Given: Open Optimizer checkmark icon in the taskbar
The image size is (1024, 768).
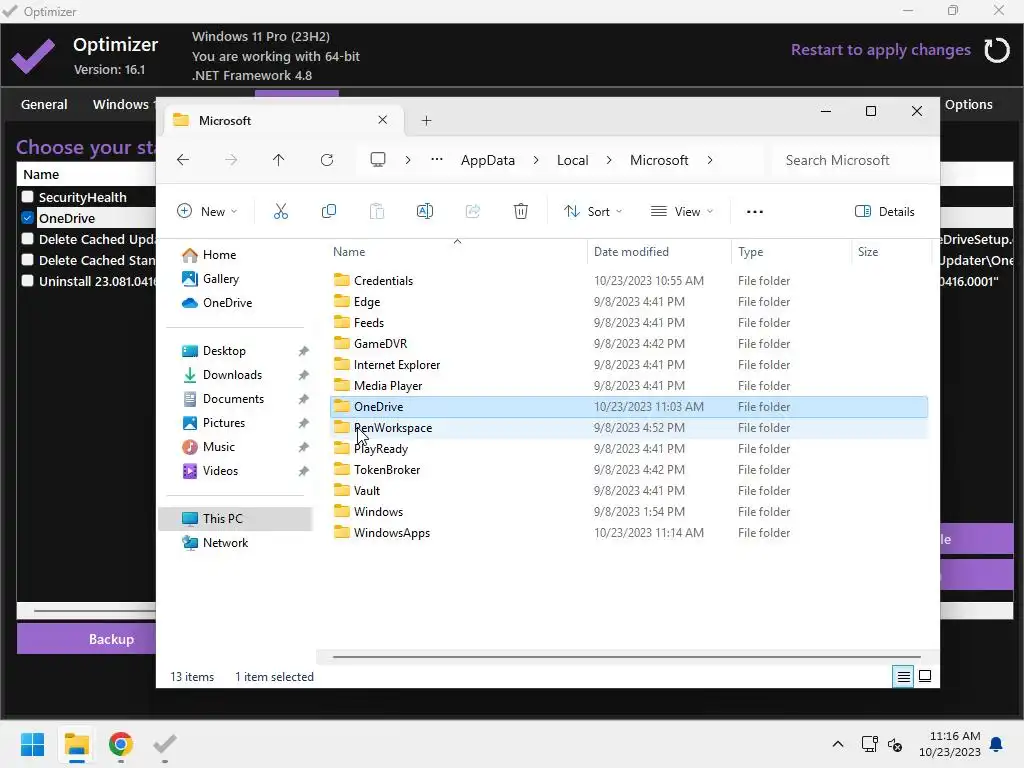Looking at the screenshot, I should [165, 744].
